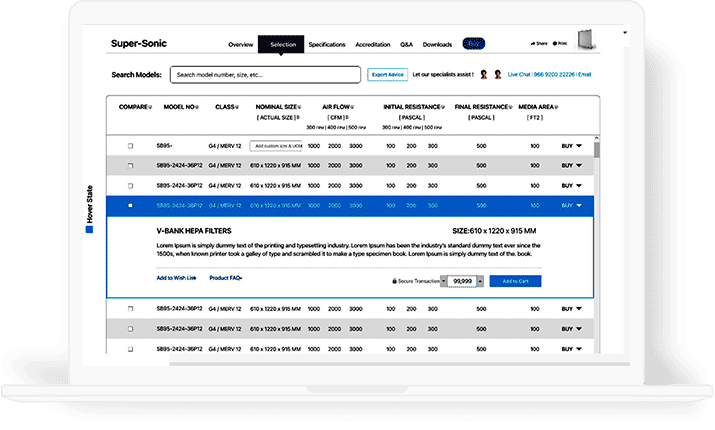
Task: Click the first specialist avatar icon
Action: click(484, 74)
